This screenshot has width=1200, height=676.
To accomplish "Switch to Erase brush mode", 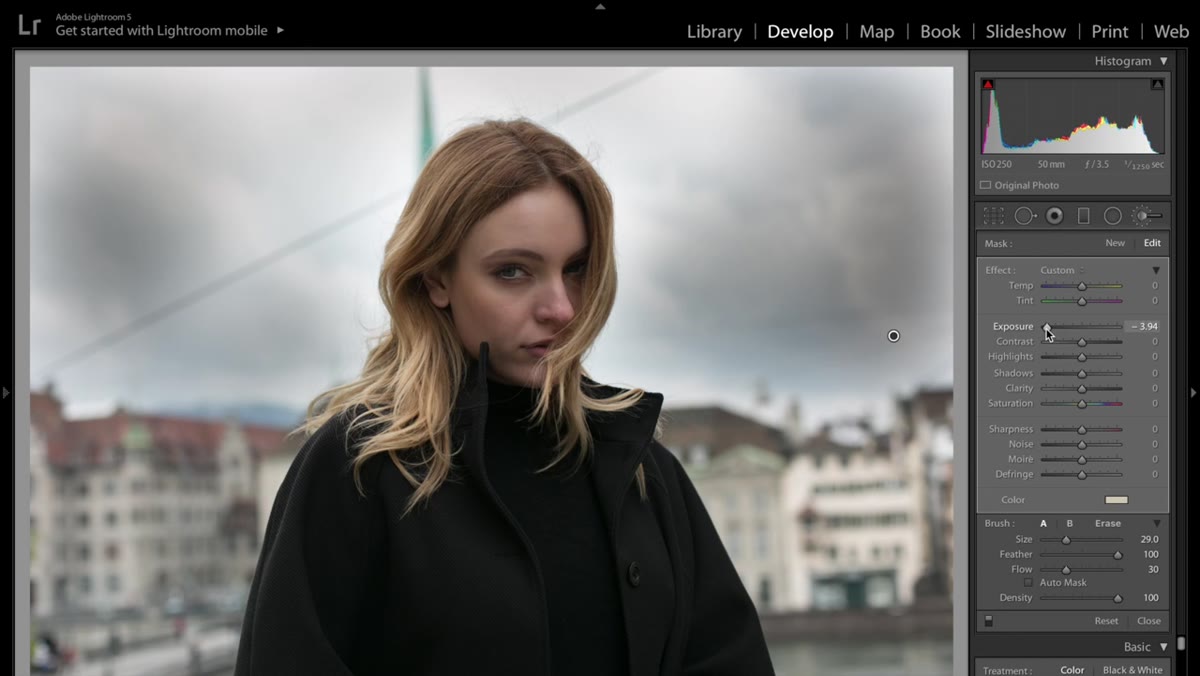I will click(1107, 523).
